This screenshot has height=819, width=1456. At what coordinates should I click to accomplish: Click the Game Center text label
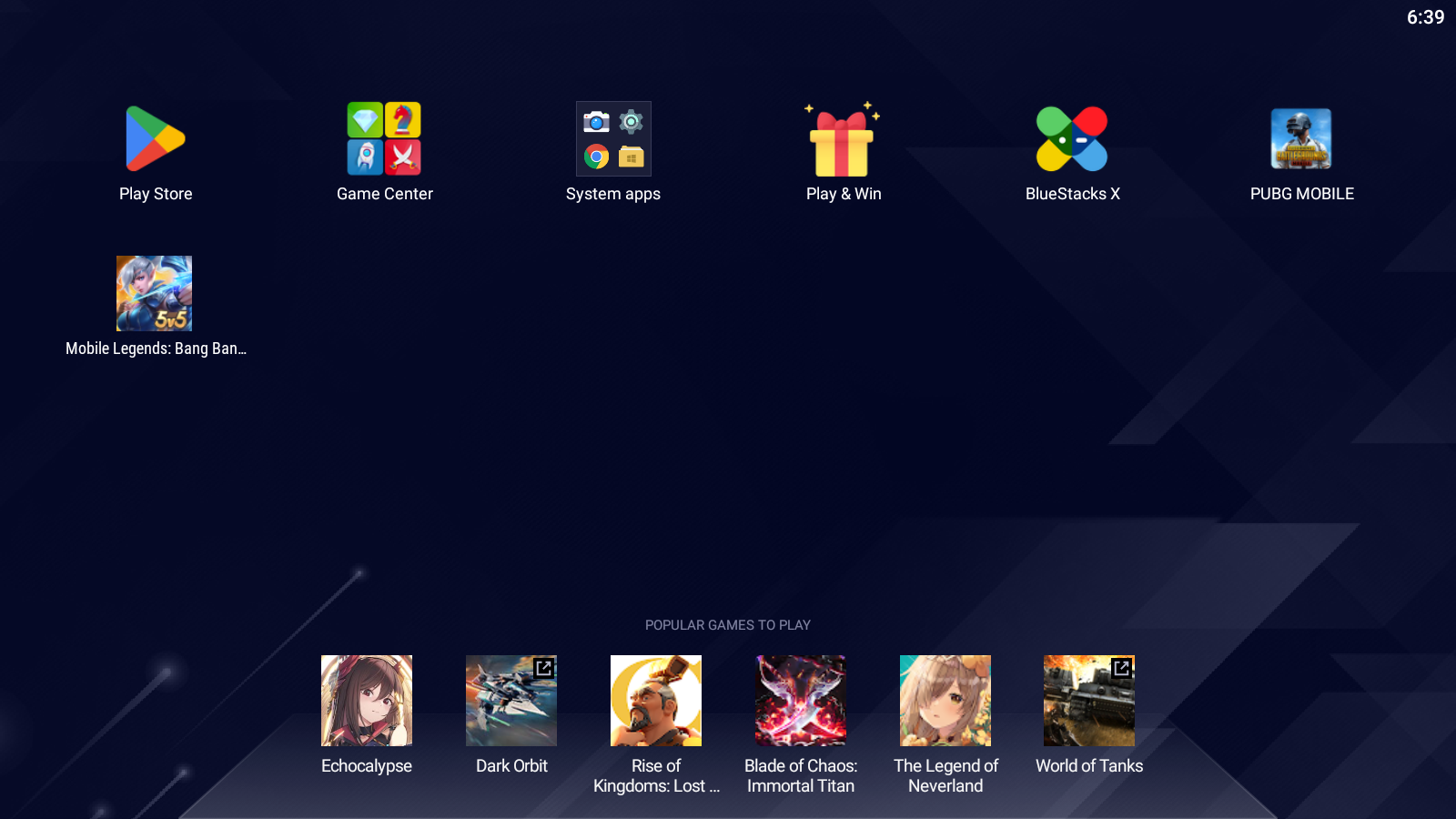coord(385,194)
